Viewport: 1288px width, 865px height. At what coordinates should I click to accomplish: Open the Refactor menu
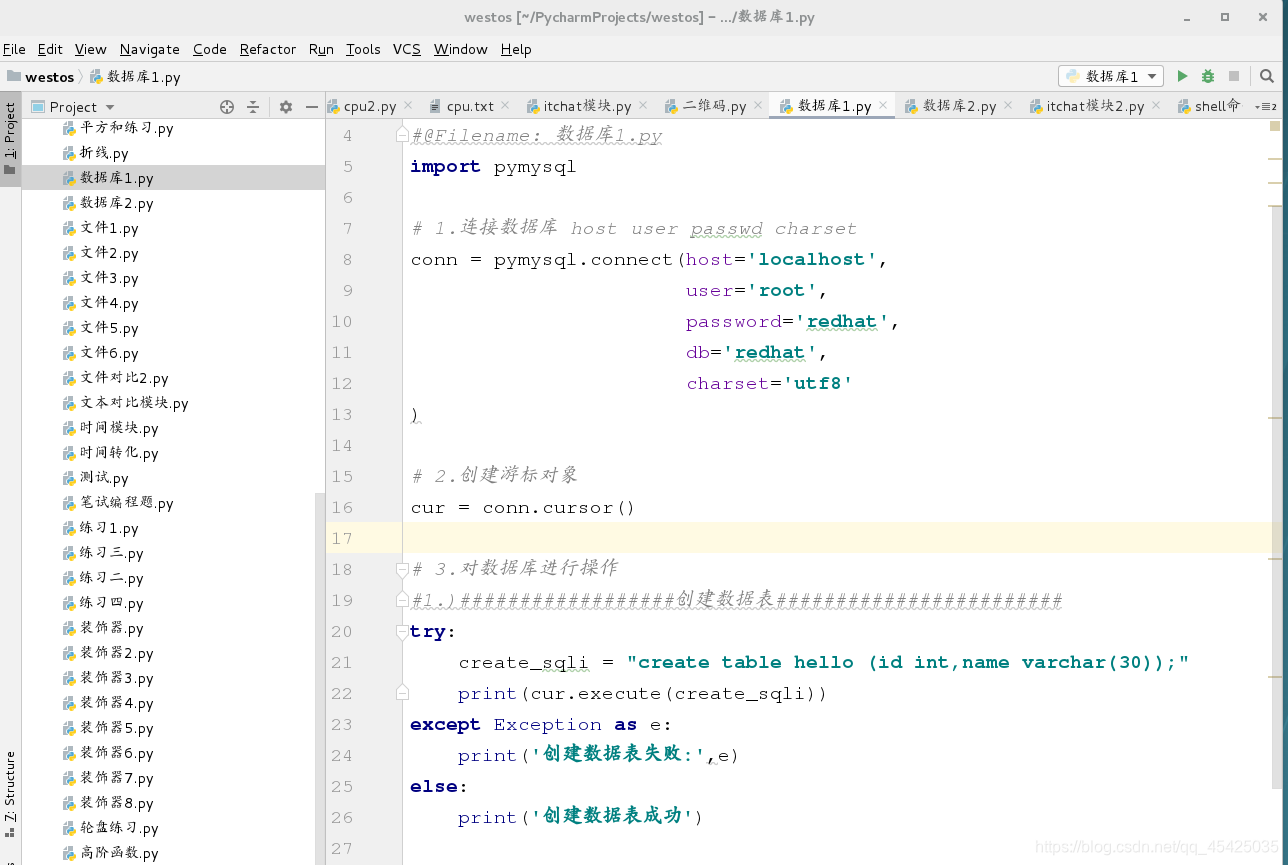click(268, 49)
